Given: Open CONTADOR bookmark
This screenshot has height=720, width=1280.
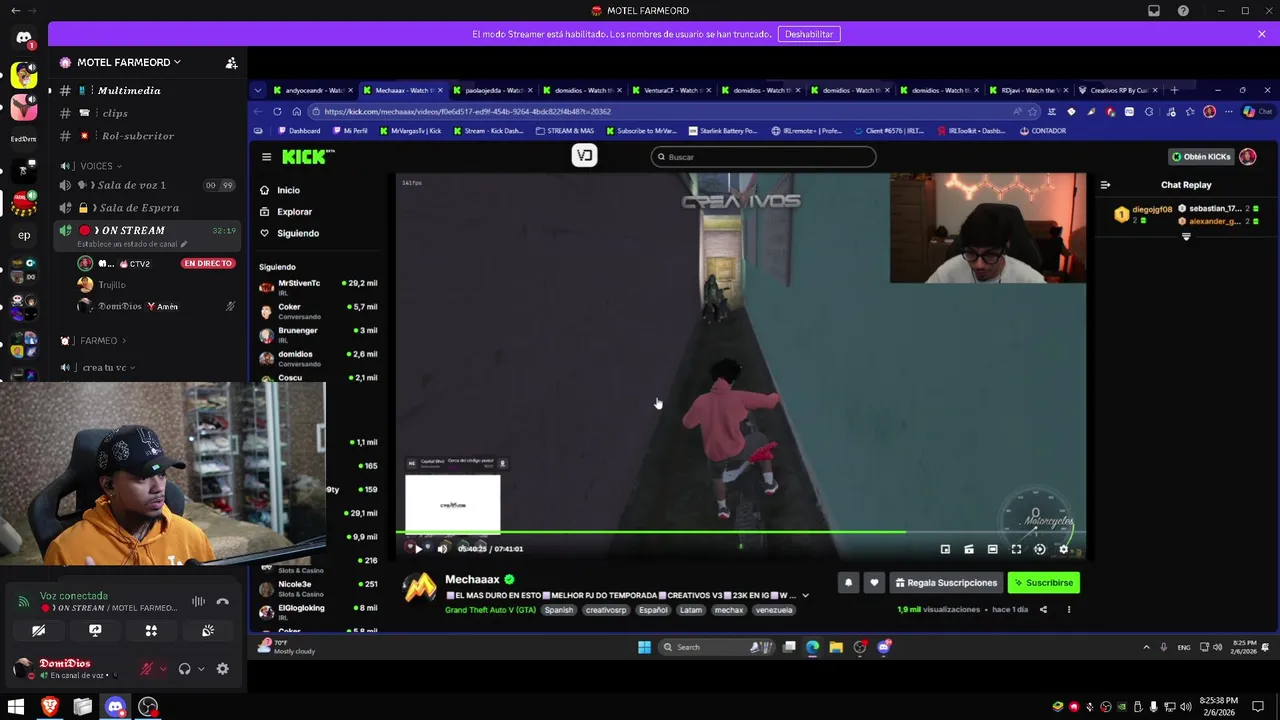Looking at the screenshot, I should [1043, 131].
